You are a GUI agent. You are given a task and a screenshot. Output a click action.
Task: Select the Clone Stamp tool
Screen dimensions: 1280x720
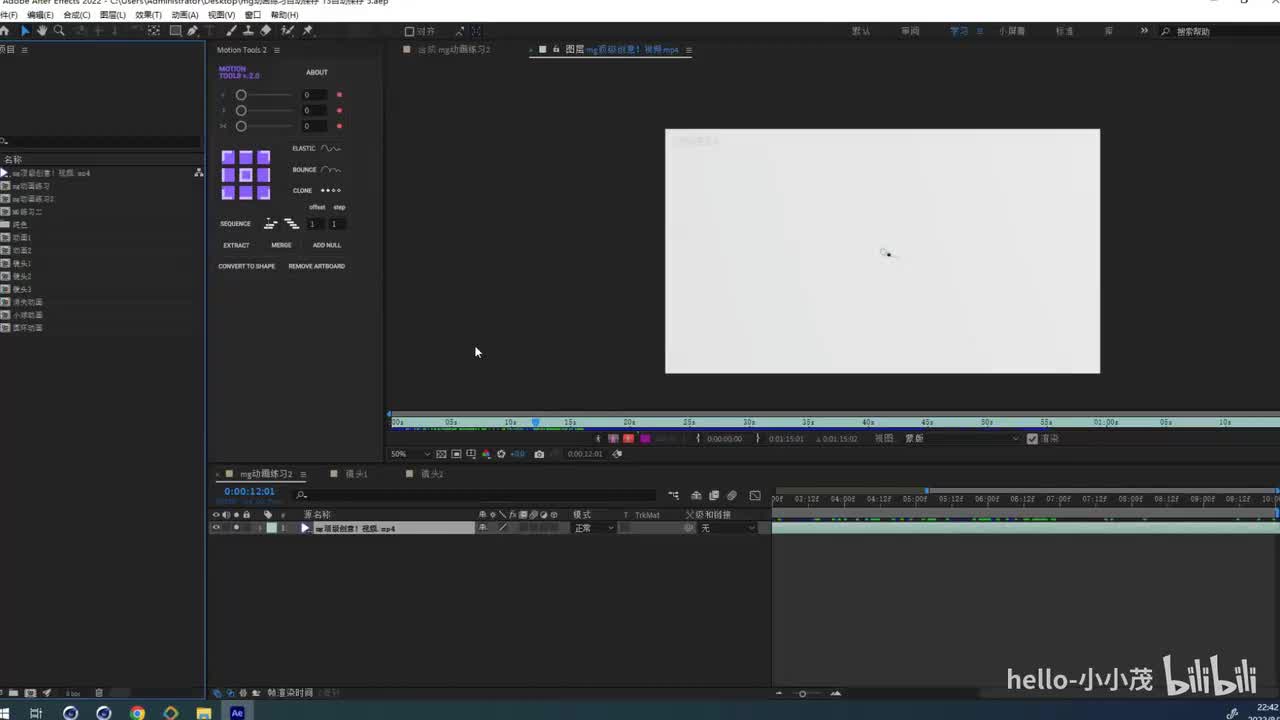pos(248,31)
